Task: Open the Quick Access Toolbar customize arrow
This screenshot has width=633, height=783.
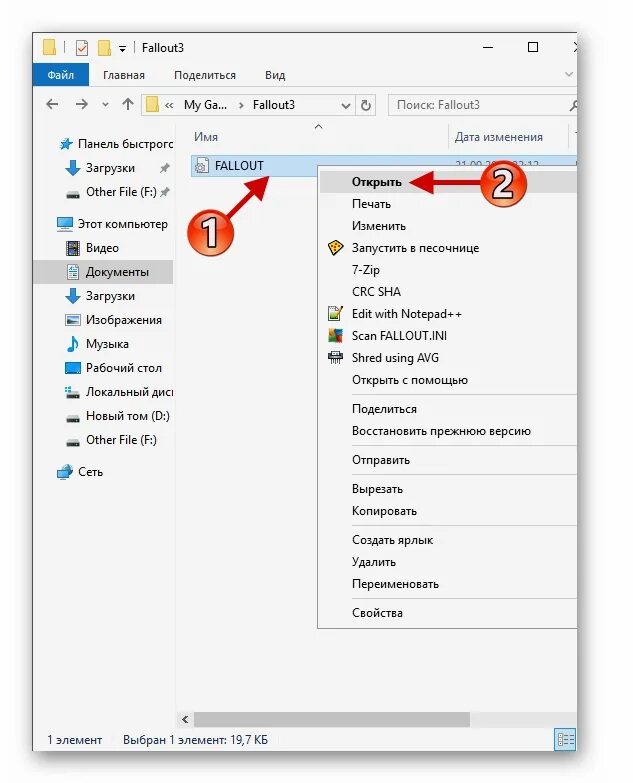Action: (122, 49)
